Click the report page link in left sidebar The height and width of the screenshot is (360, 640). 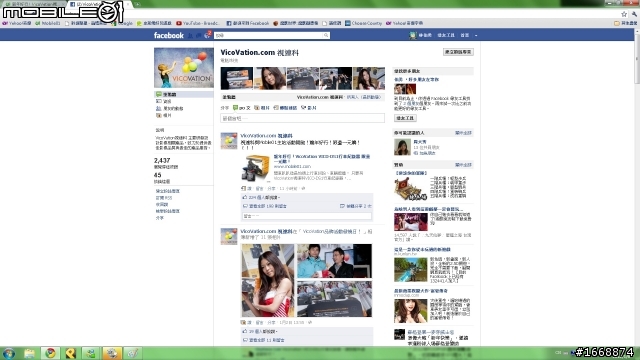point(167,211)
